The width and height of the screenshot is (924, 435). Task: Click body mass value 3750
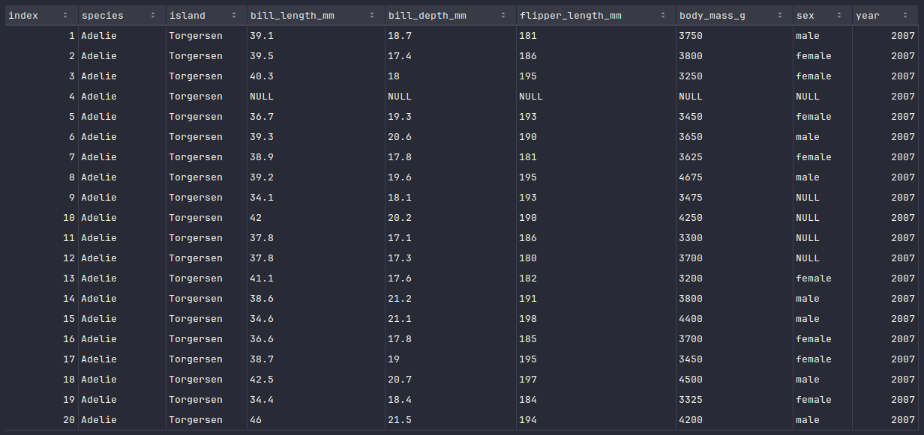[691, 36]
